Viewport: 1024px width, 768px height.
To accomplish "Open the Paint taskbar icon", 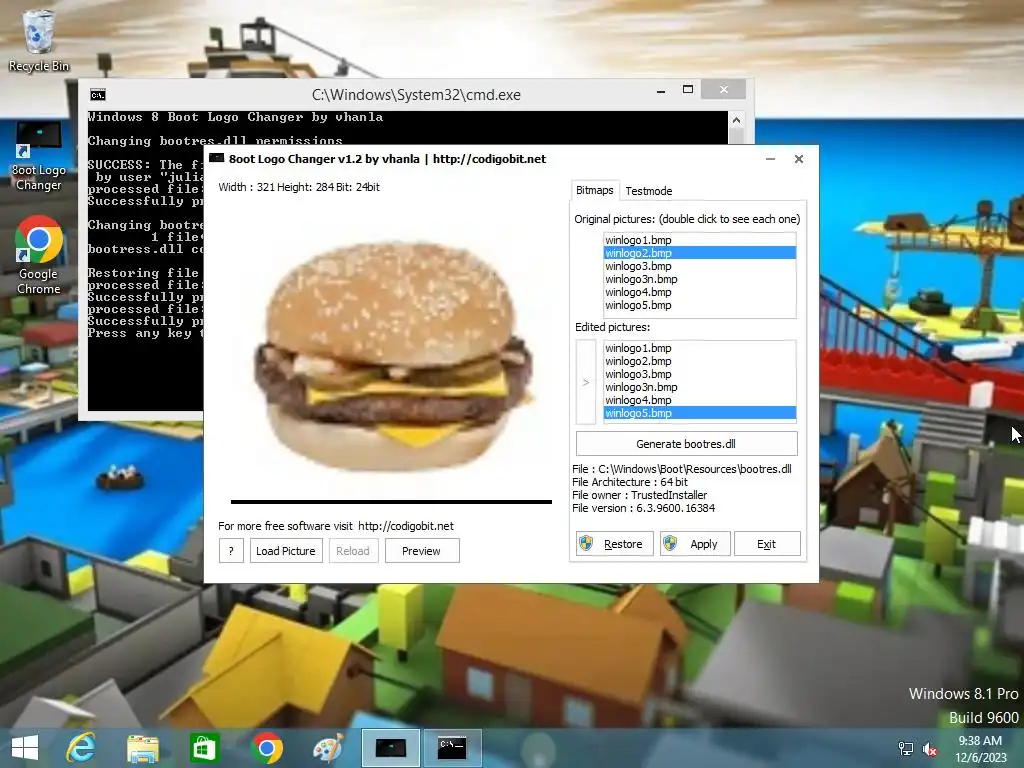I will pyautogui.click(x=328, y=748).
